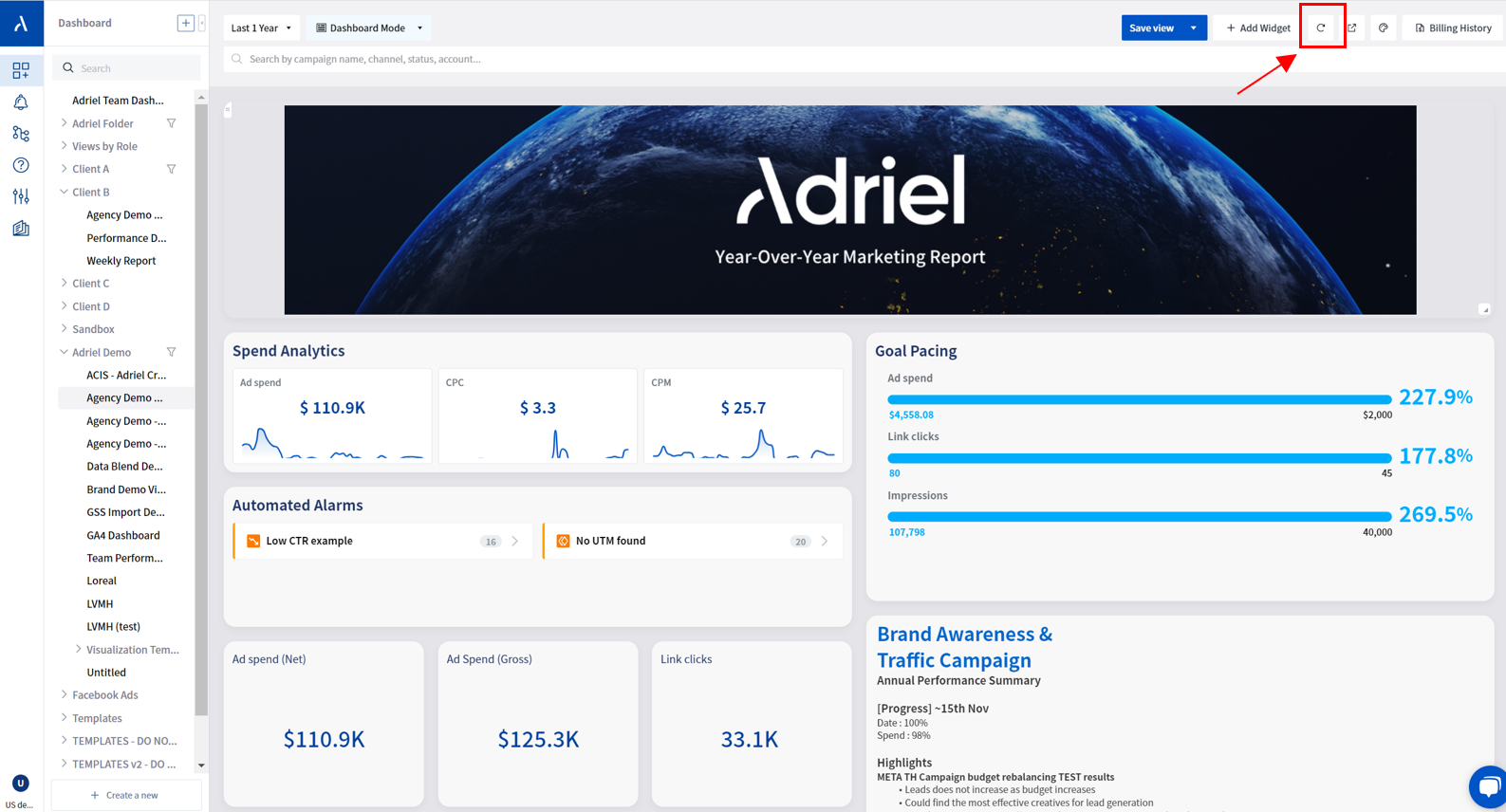
Task: Open the chat support bubble
Action: [x=1488, y=786]
